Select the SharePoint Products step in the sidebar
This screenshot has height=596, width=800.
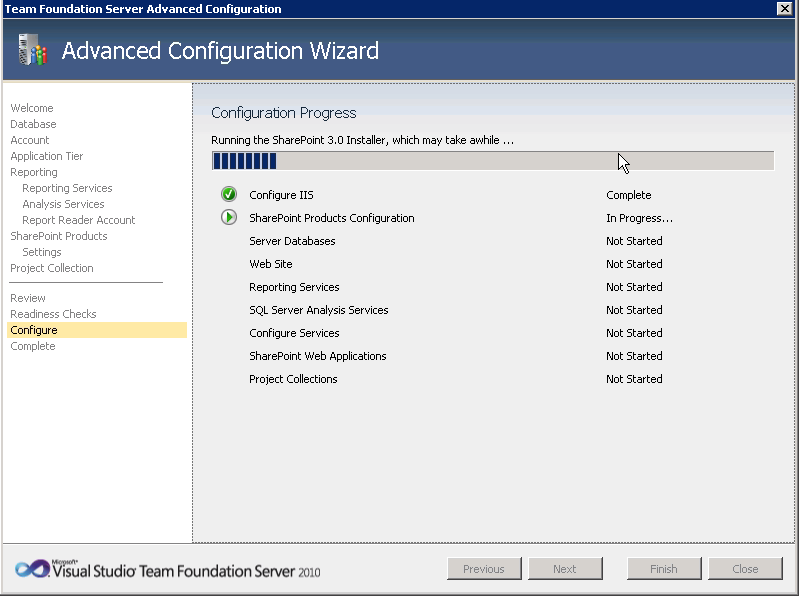pyautogui.click(x=59, y=236)
